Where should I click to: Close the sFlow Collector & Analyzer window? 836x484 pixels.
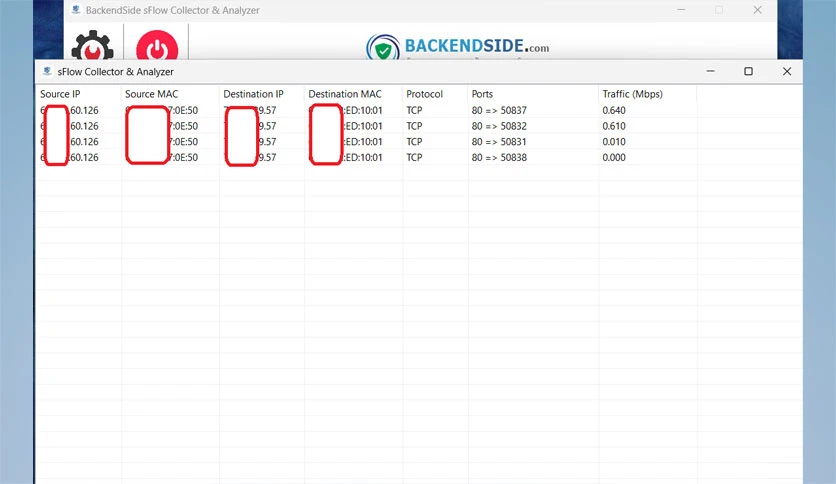point(787,71)
